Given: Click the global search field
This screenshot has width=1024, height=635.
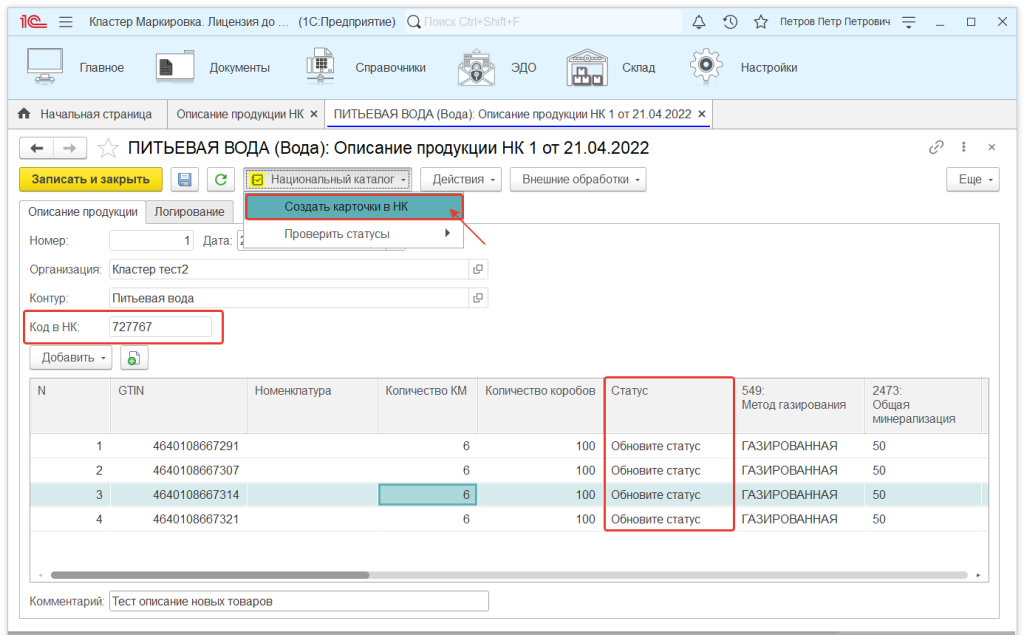Looking at the screenshot, I should click(x=543, y=22).
